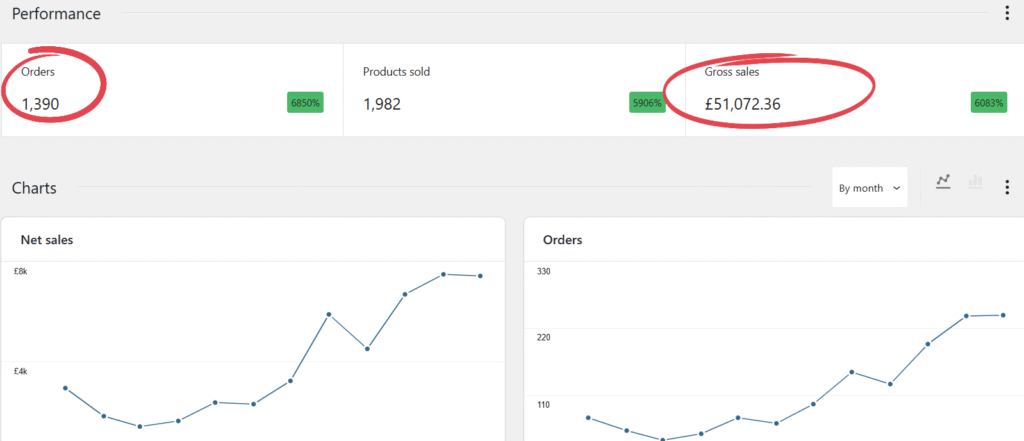Open the Performance section options menu
The image size is (1024, 441).
point(1006,14)
